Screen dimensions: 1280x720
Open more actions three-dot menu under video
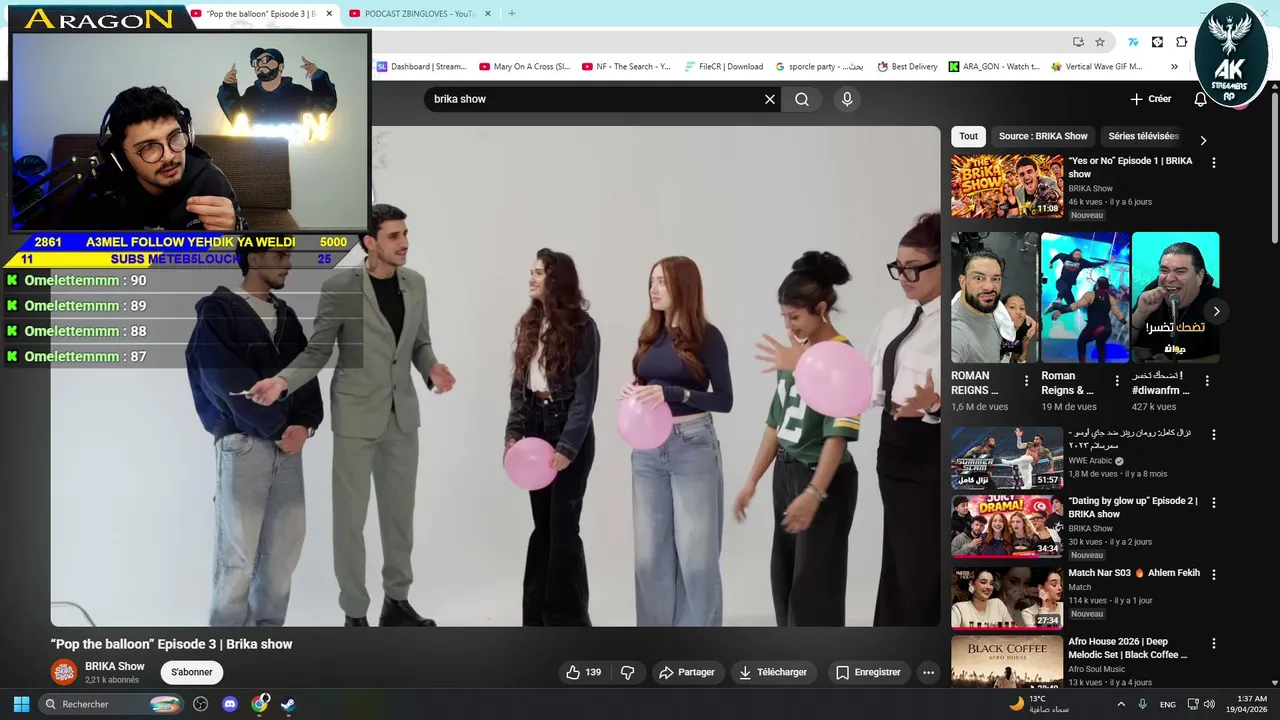[928, 672]
